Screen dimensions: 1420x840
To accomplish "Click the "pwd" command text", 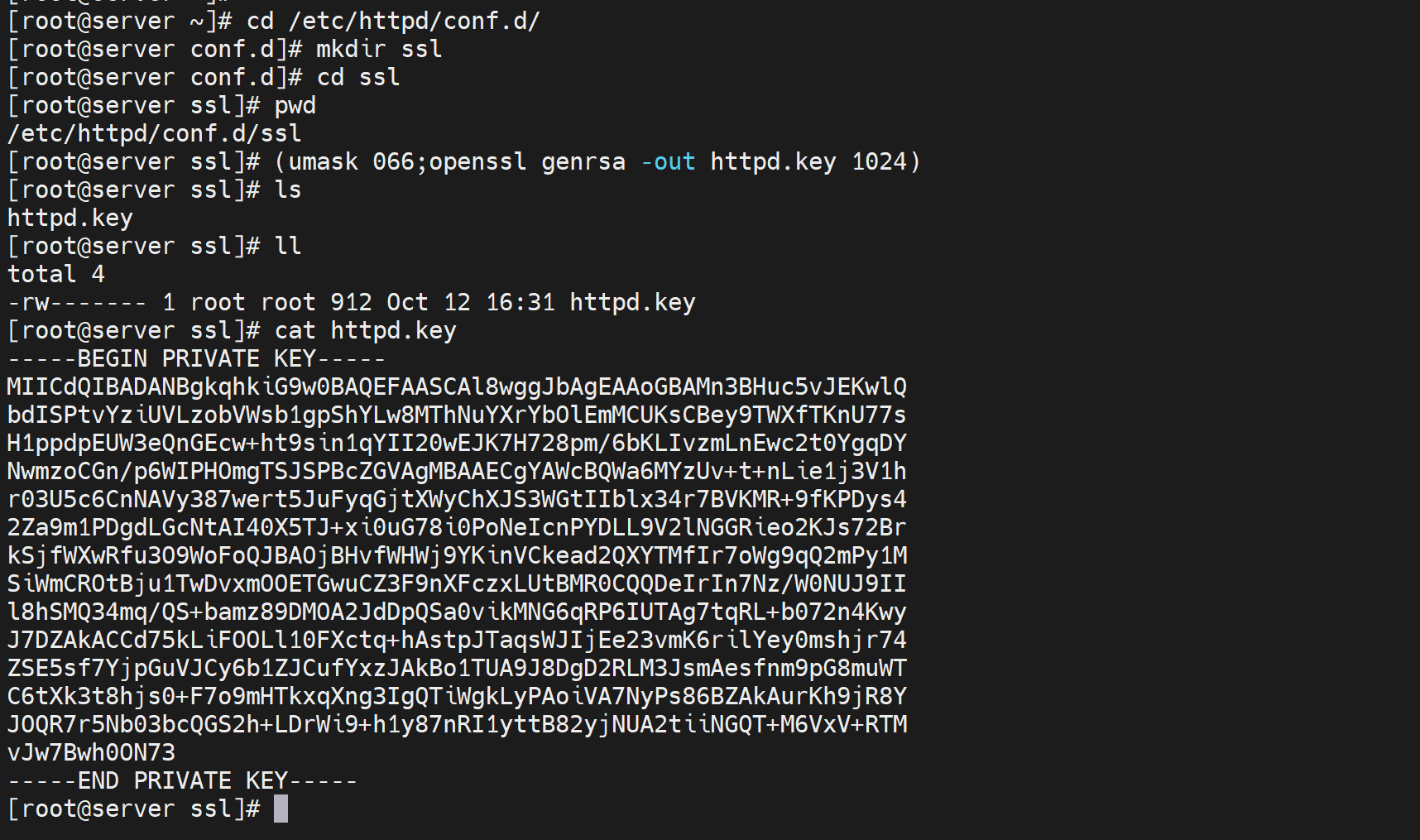I will [295, 105].
